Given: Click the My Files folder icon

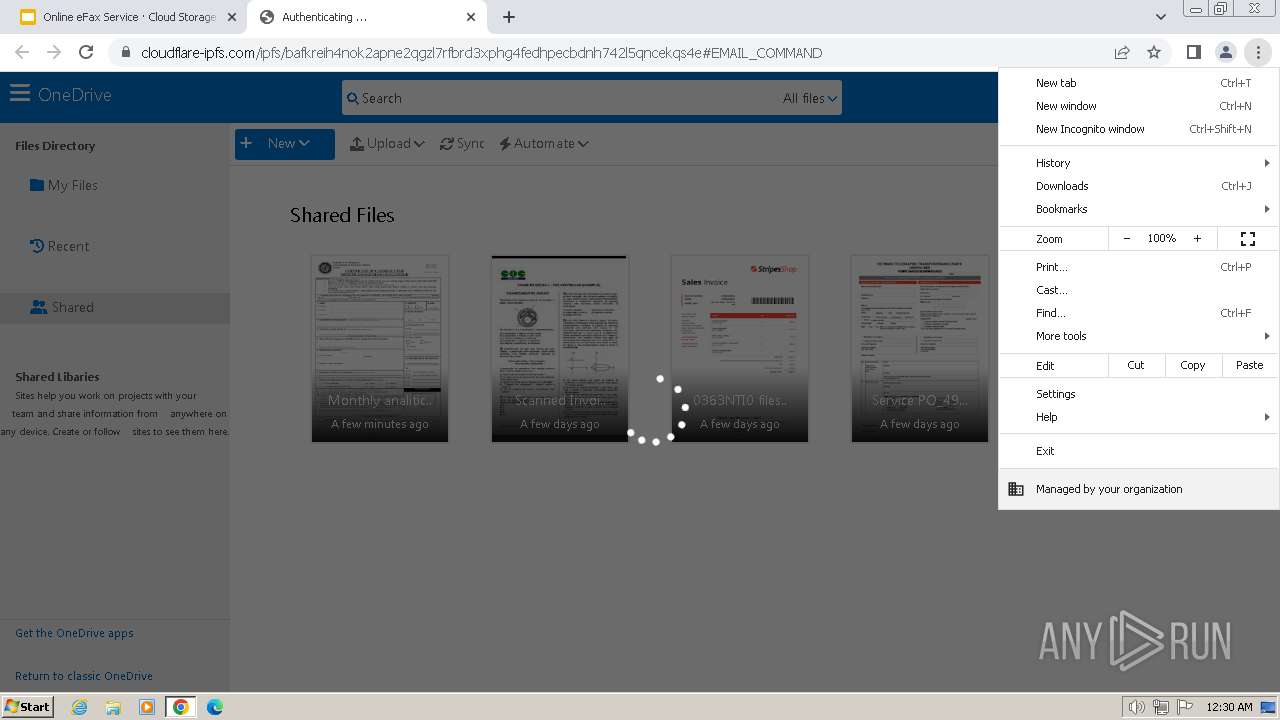Looking at the screenshot, I should point(37,185).
